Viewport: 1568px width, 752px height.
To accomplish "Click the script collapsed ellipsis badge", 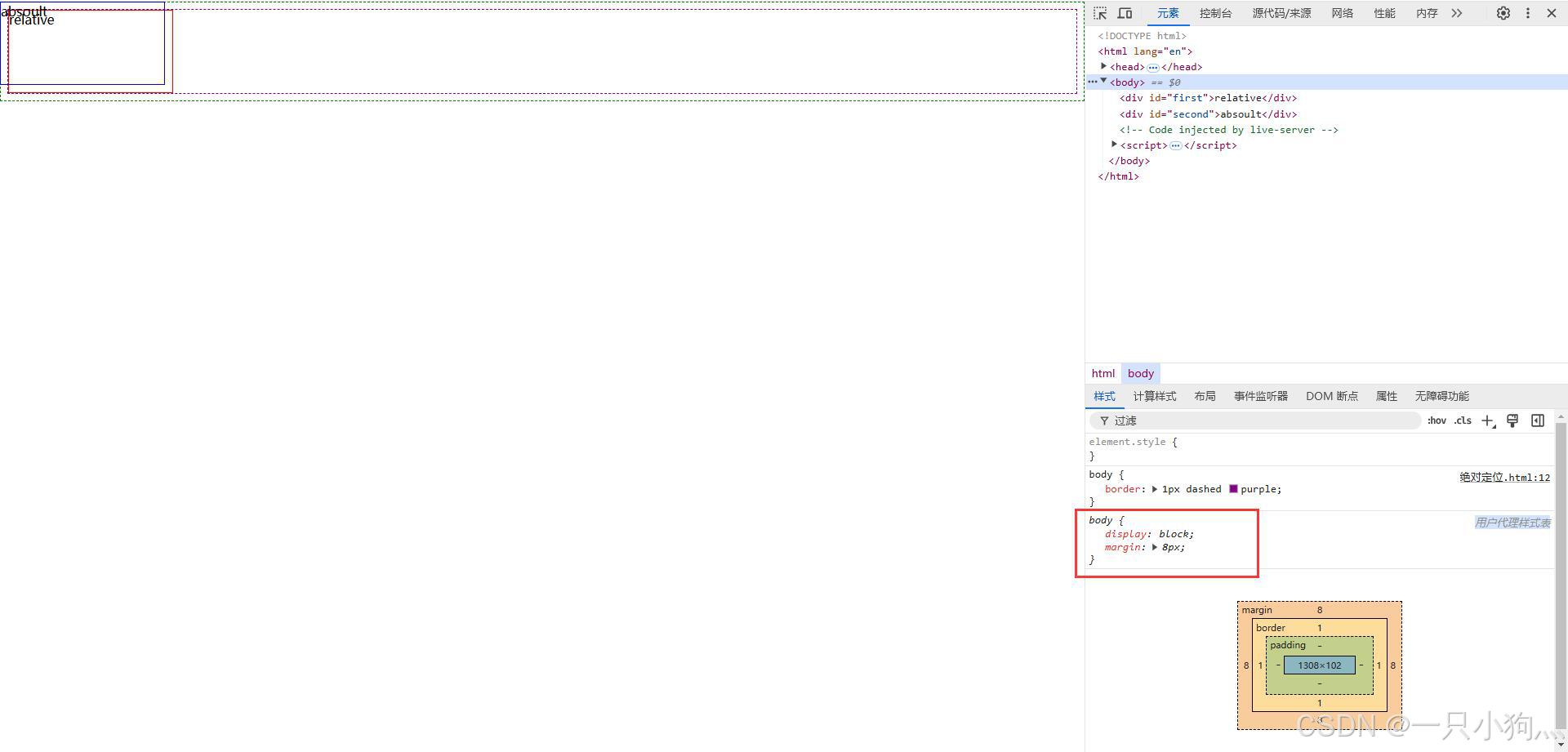I will (x=1175, y=145).
